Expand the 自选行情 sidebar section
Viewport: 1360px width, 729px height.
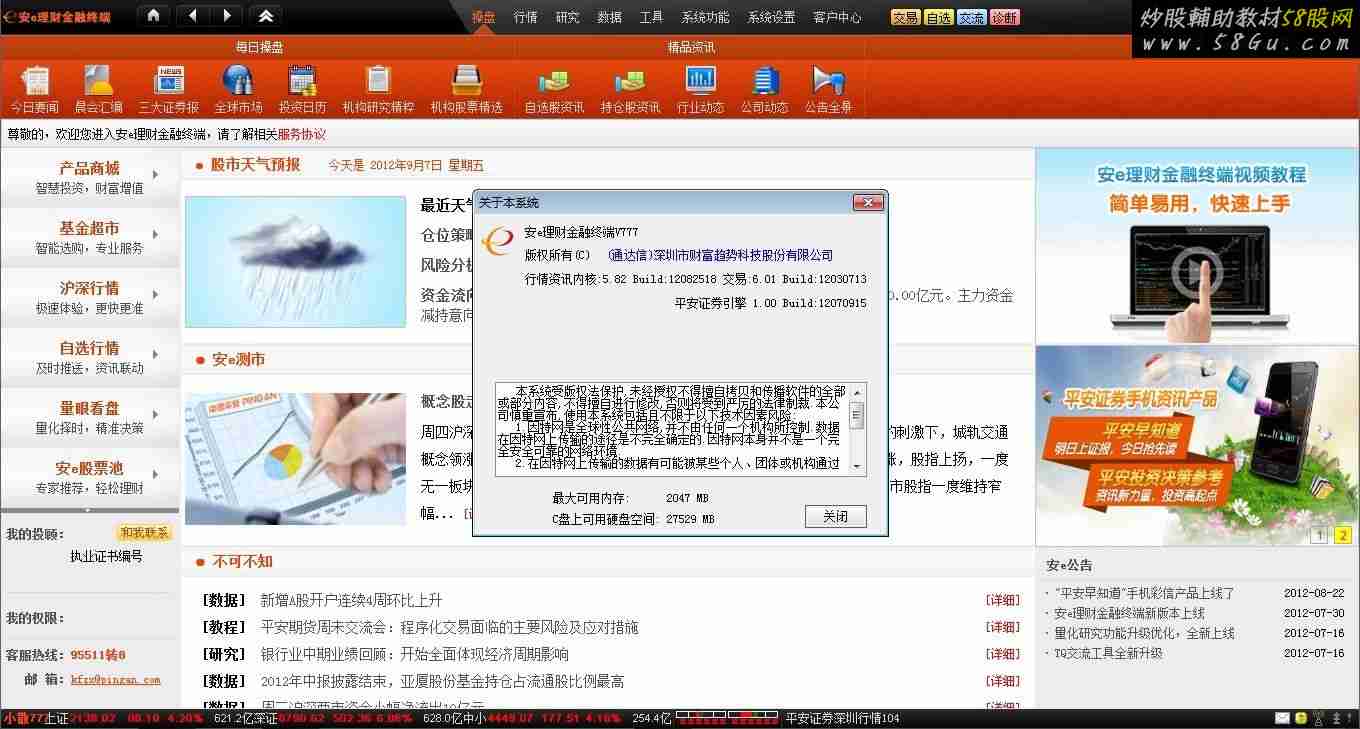pos(90,357)
